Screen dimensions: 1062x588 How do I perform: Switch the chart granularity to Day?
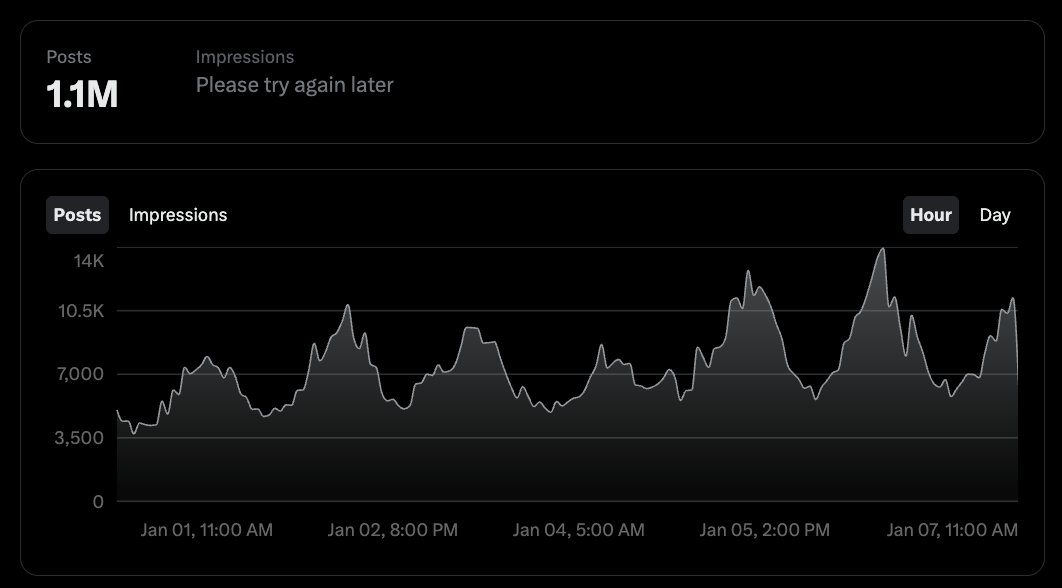click(995, 214)
